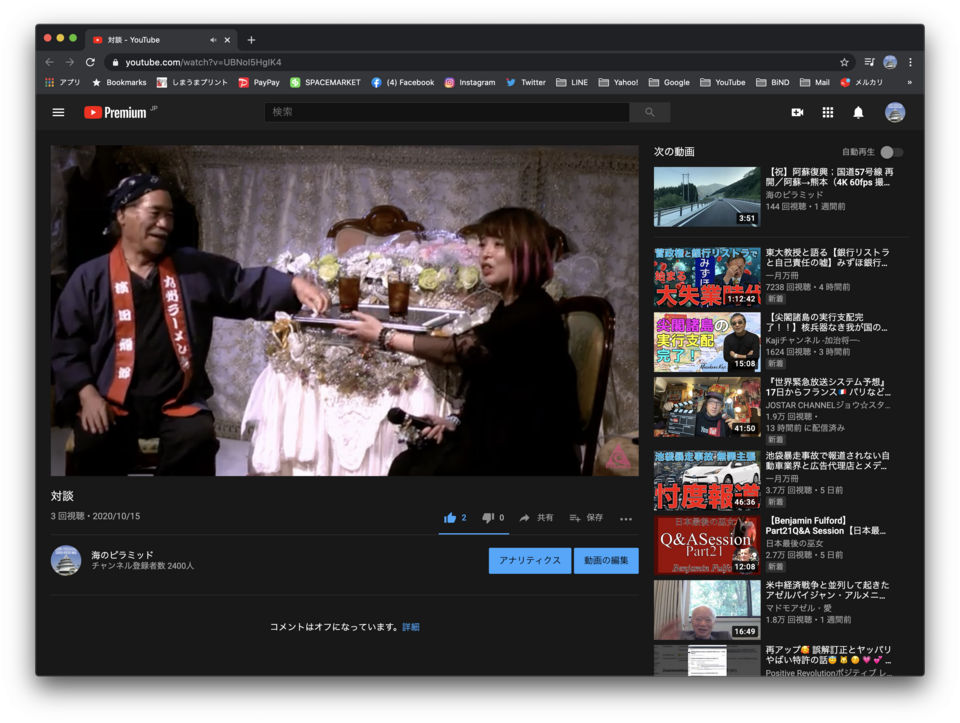Click the 動画の編集 button
The height and width of the screenshot is (723, 960).
click(x=606, y=560)
